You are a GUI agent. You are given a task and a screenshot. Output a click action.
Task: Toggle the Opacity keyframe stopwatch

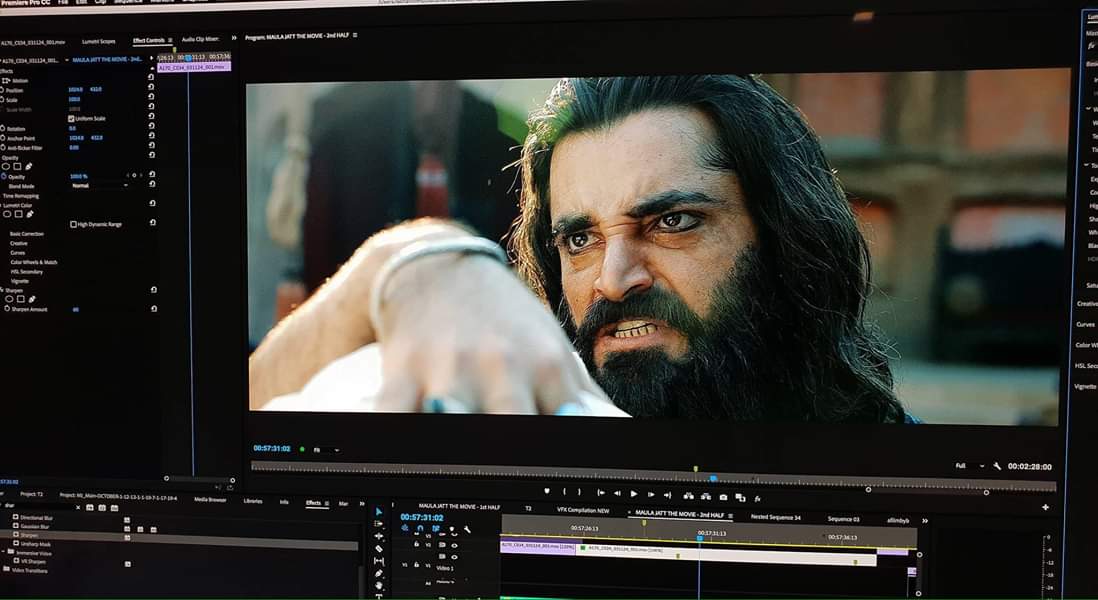[4, 176]
